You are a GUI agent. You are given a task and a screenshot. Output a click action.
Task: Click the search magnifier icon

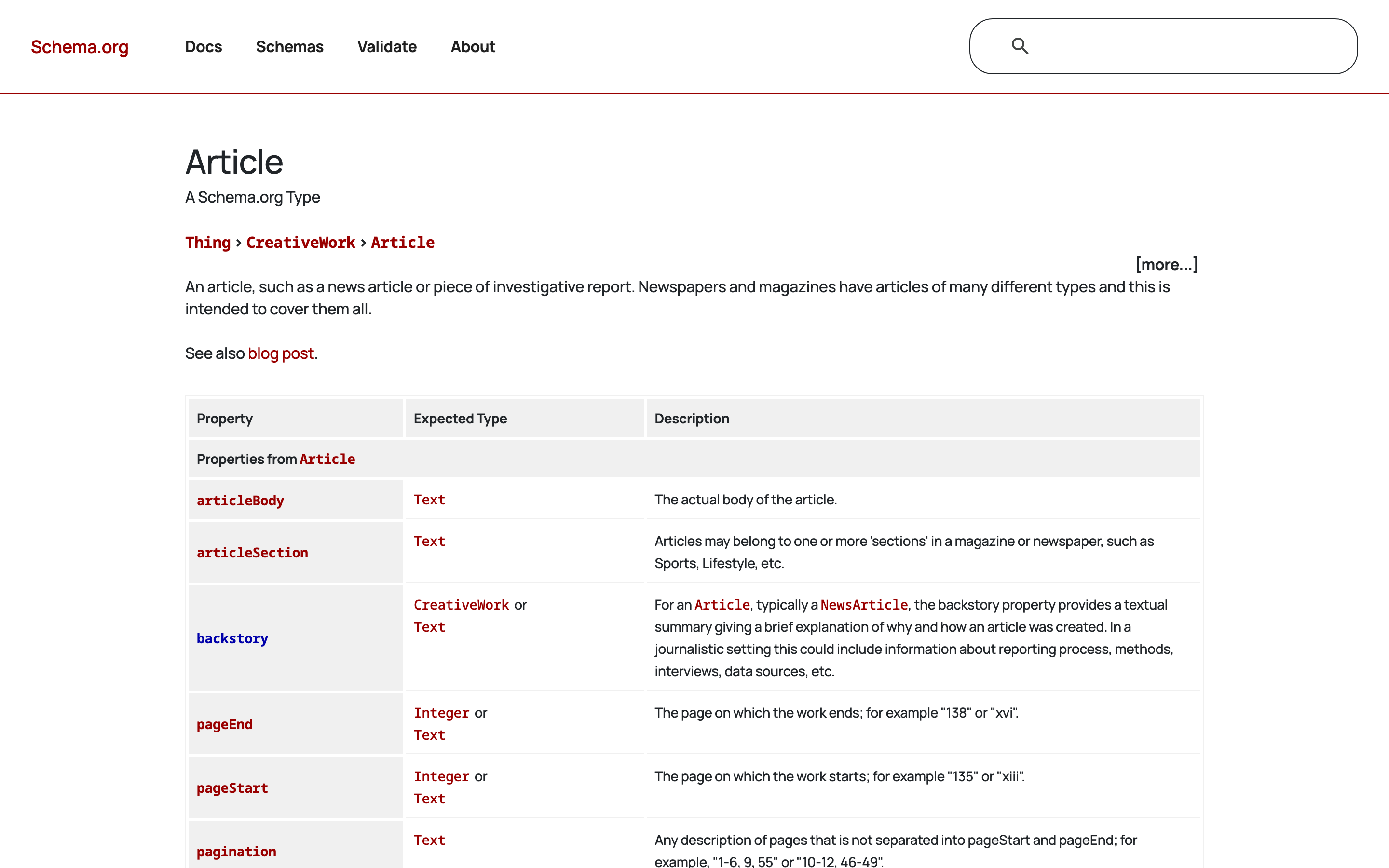1020,46
